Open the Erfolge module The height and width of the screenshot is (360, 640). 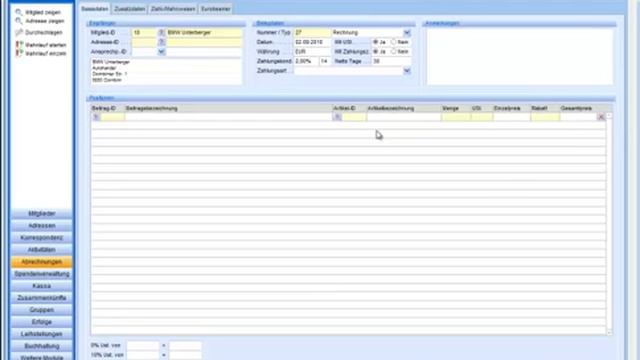(42, 322)
